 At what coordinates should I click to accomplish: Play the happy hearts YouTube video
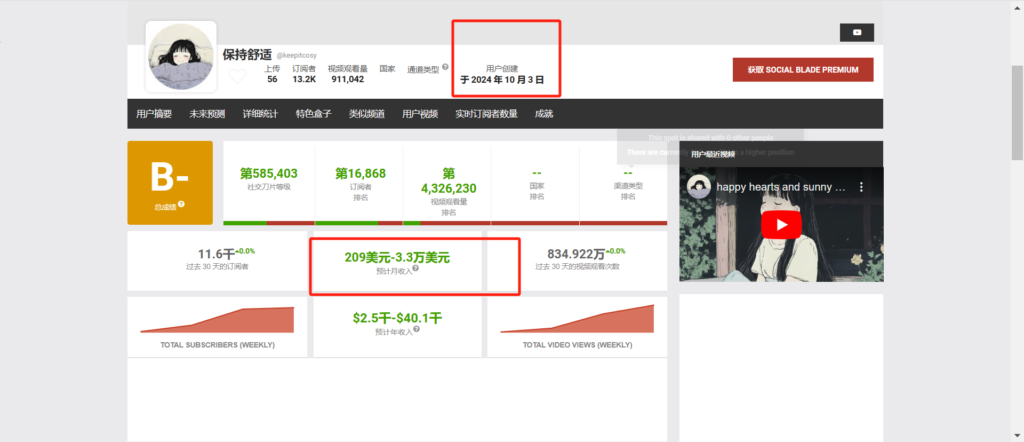pyautogui.click(x=781, y=225)
